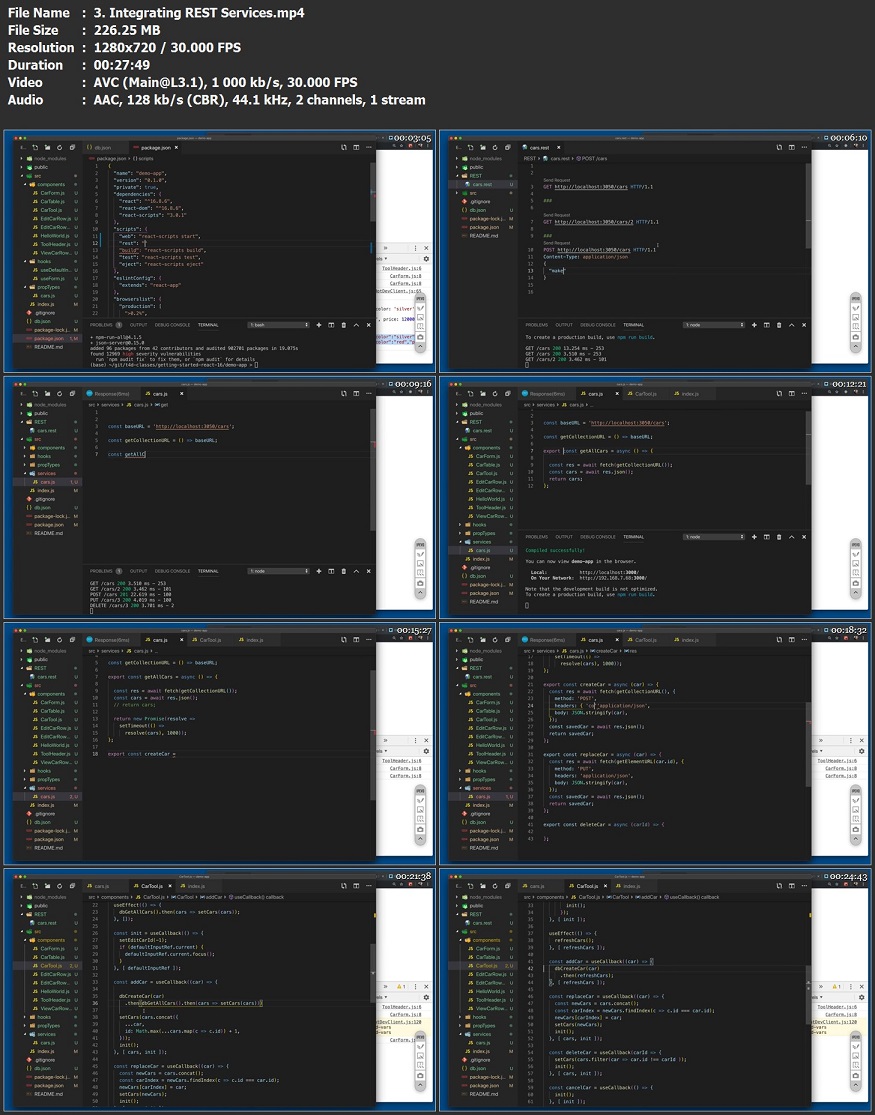Screen dimensions: 875x1115
Task: Click the New Terminal plus icon in the 00:09:16 frame
Action: pyautogui.click(x=319, y=571)
